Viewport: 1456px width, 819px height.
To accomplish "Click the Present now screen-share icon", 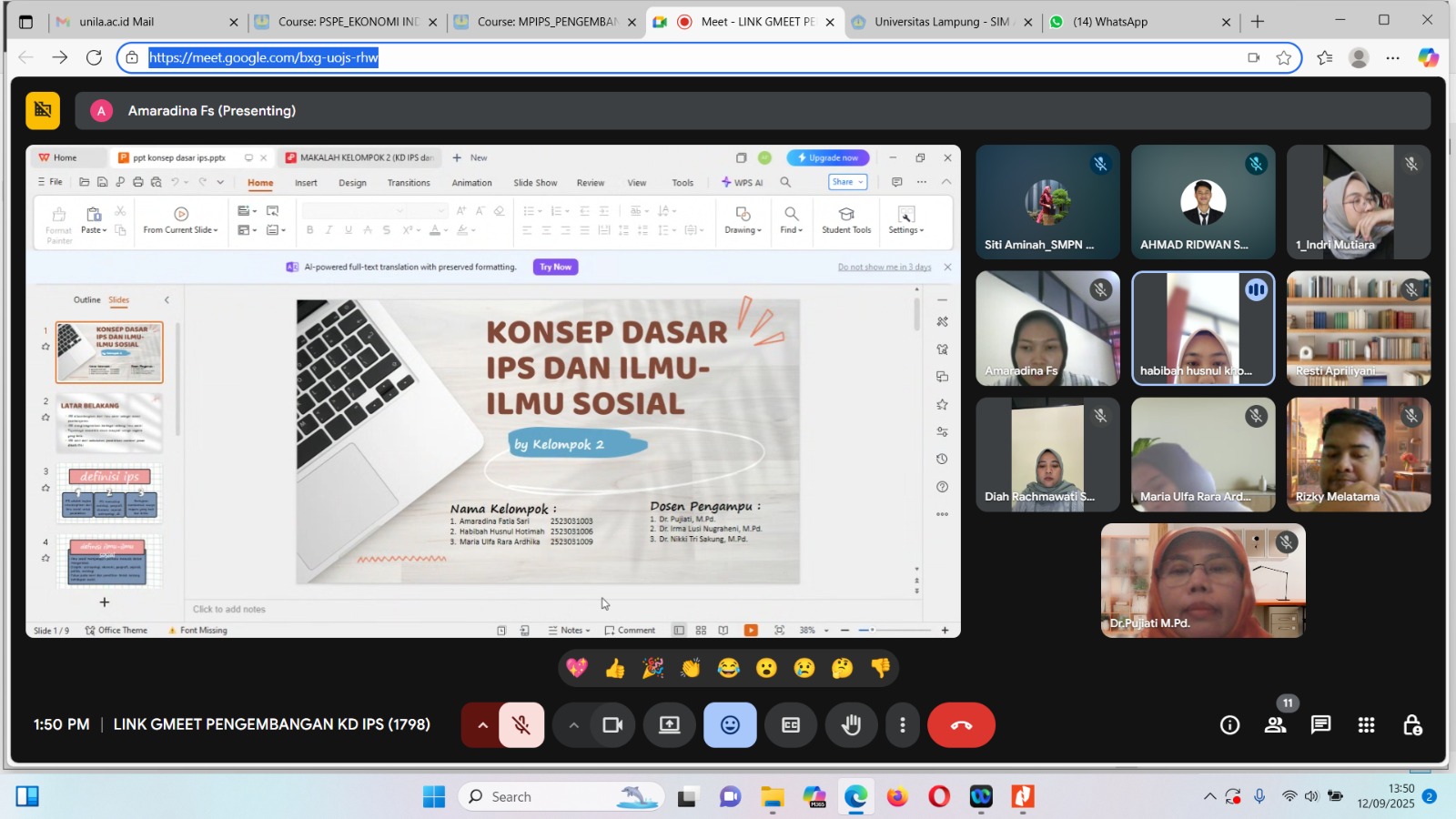I will coord(670,725).
